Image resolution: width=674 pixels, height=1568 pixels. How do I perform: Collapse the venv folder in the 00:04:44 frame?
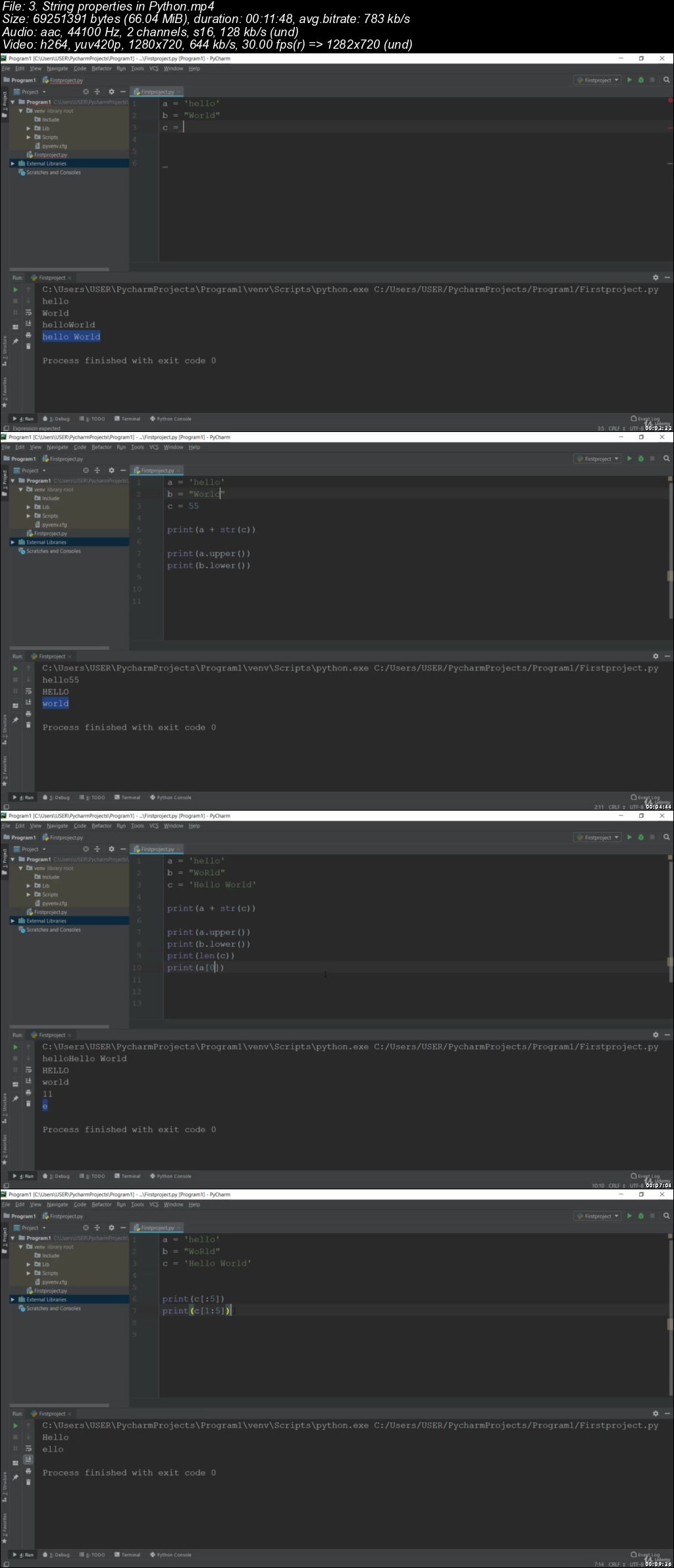coord(20,489)
